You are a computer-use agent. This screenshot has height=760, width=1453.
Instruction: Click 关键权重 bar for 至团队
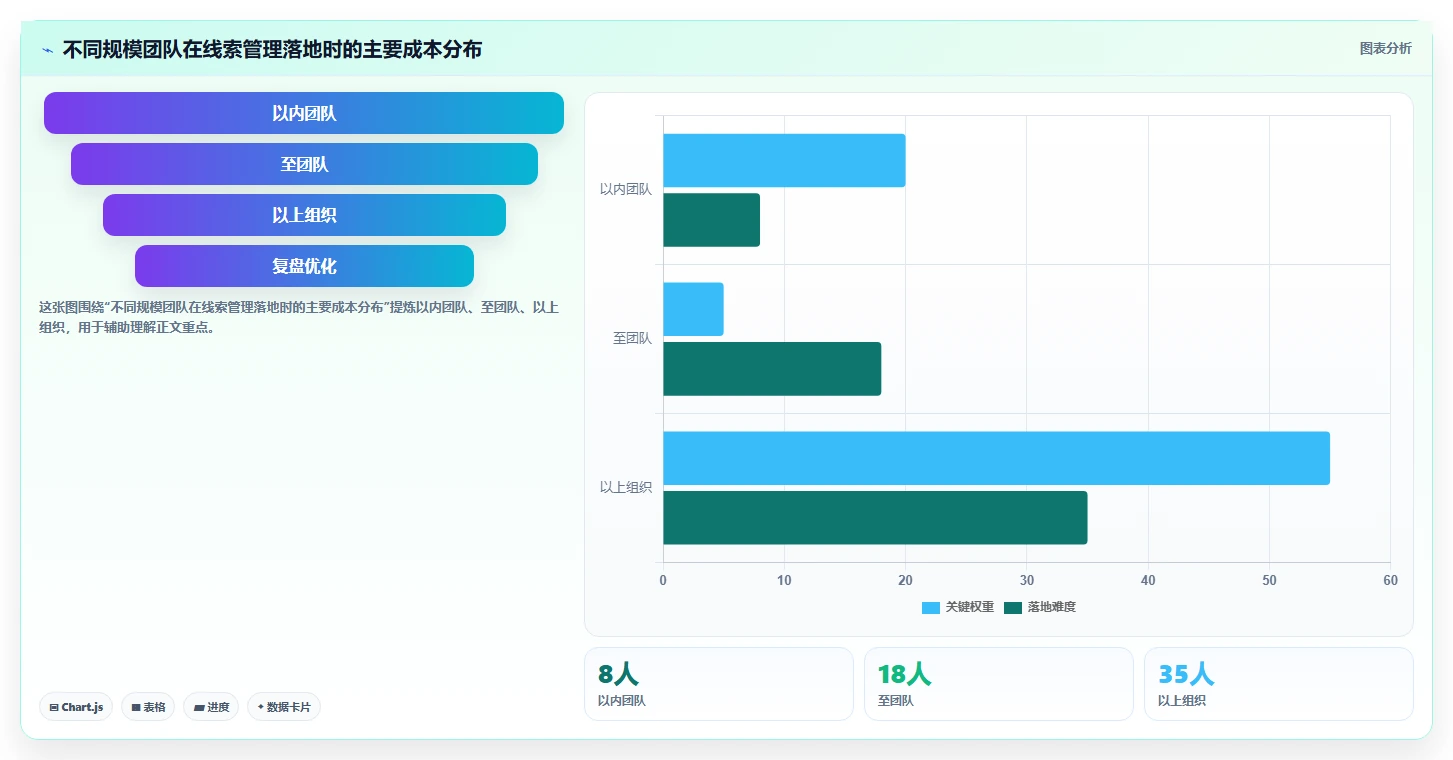(693, 309)
